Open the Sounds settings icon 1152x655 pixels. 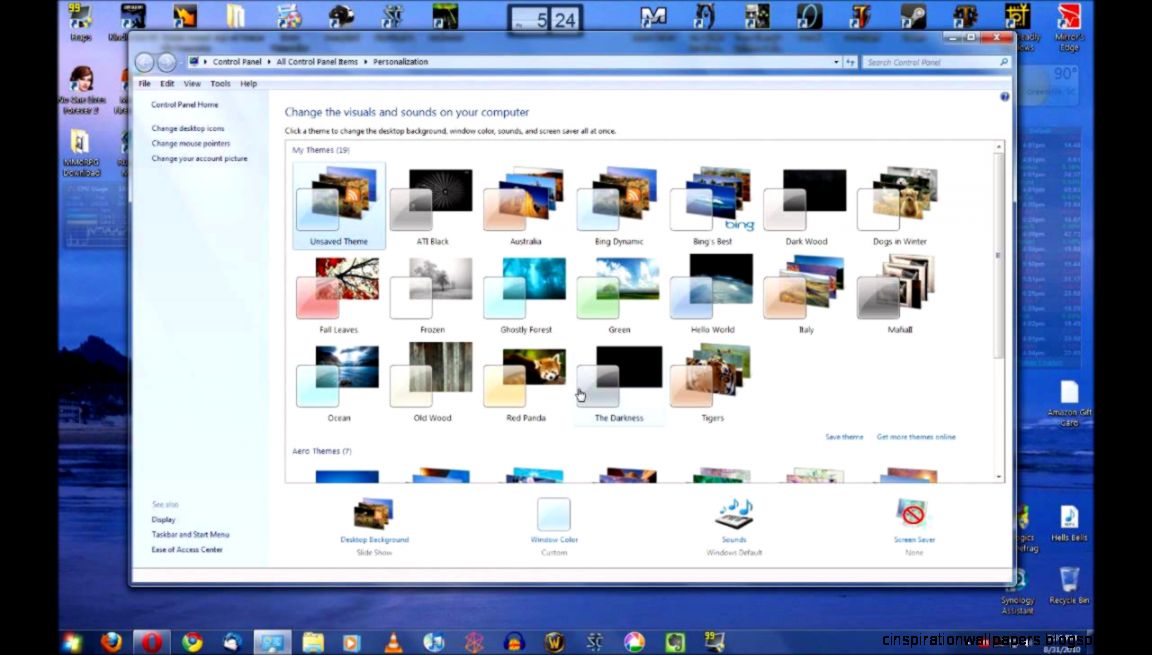point(733,515)
